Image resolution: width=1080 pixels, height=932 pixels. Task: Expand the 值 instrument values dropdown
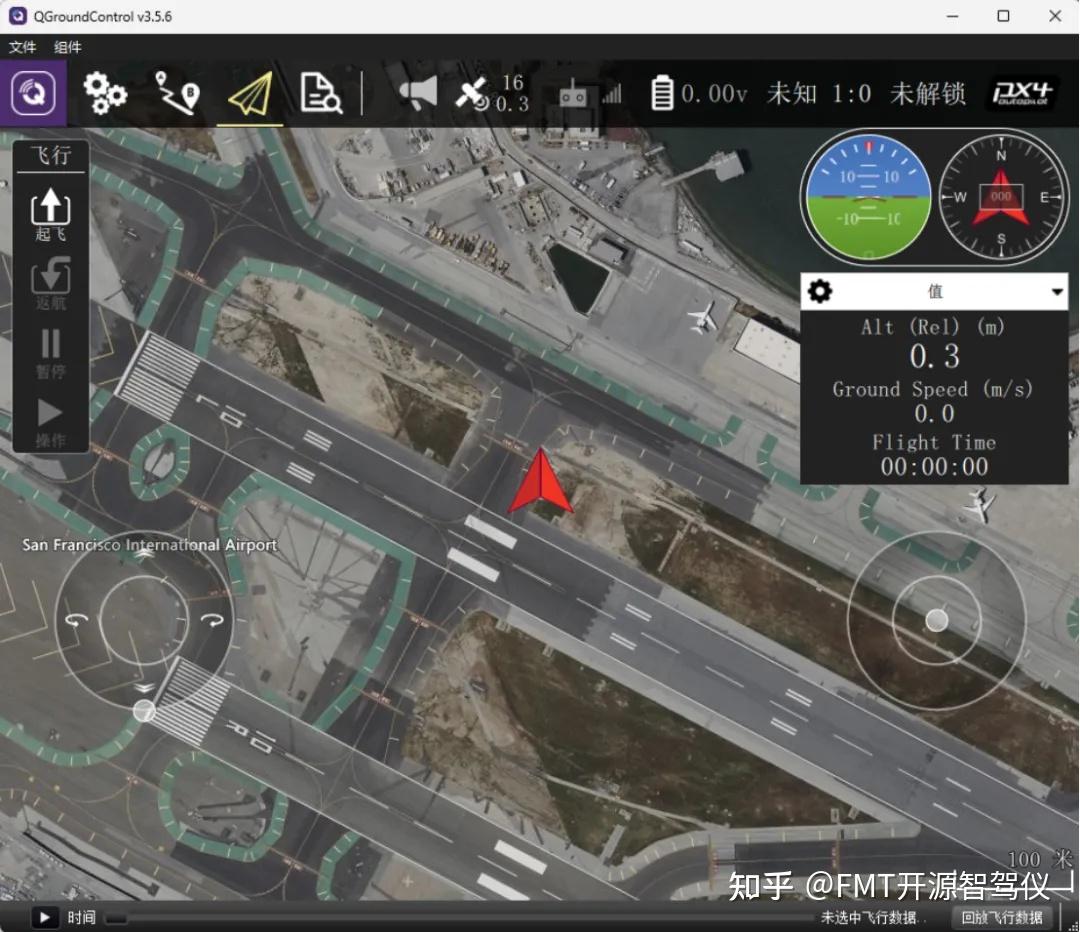(x=1057, y=291)
